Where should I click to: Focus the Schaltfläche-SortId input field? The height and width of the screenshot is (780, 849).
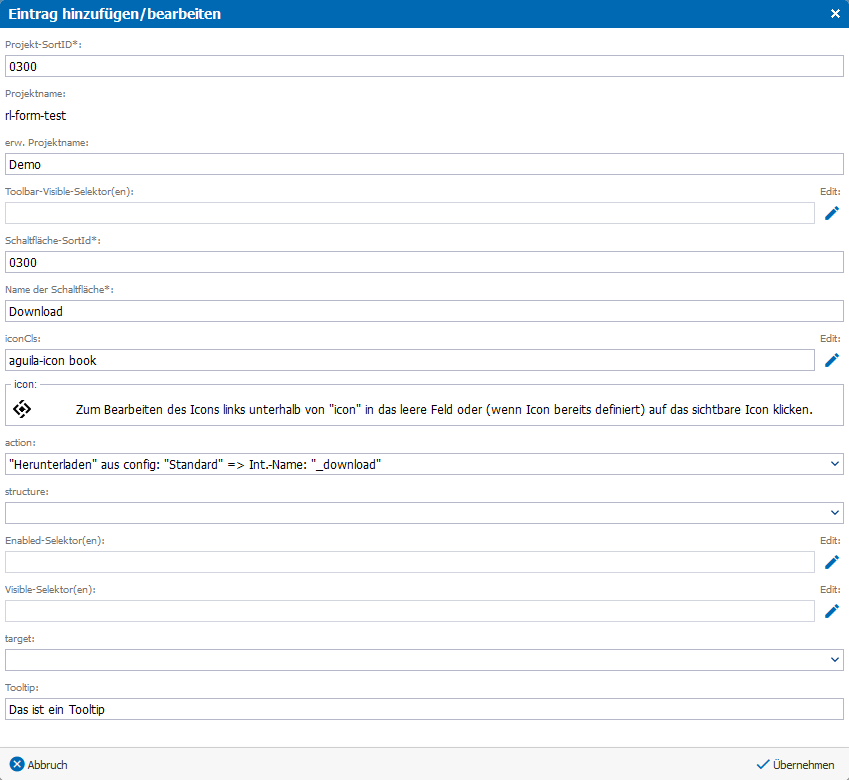click(424, 262)
